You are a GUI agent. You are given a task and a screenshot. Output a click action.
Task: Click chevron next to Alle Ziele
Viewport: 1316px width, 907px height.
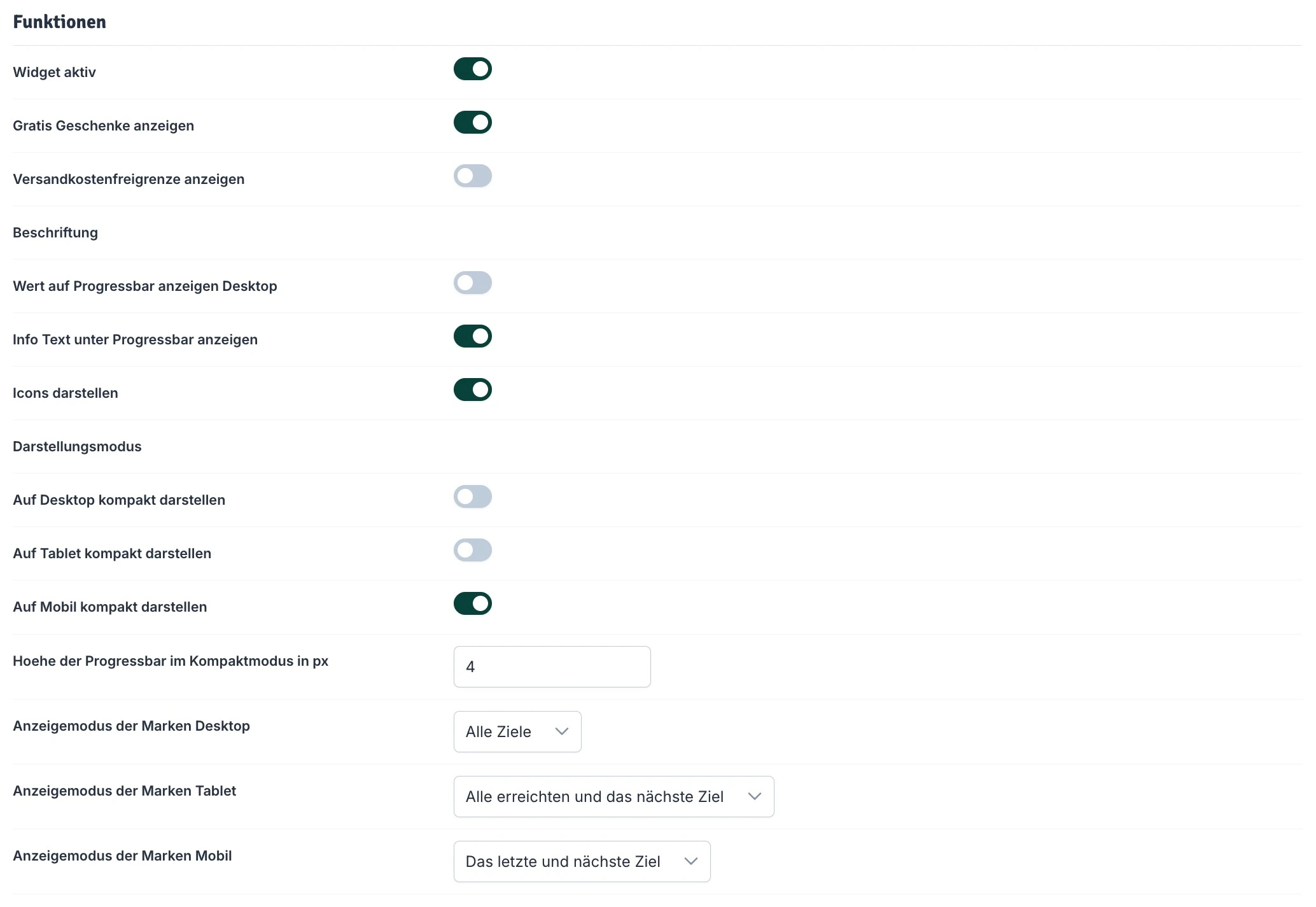[x=561, y=731]
